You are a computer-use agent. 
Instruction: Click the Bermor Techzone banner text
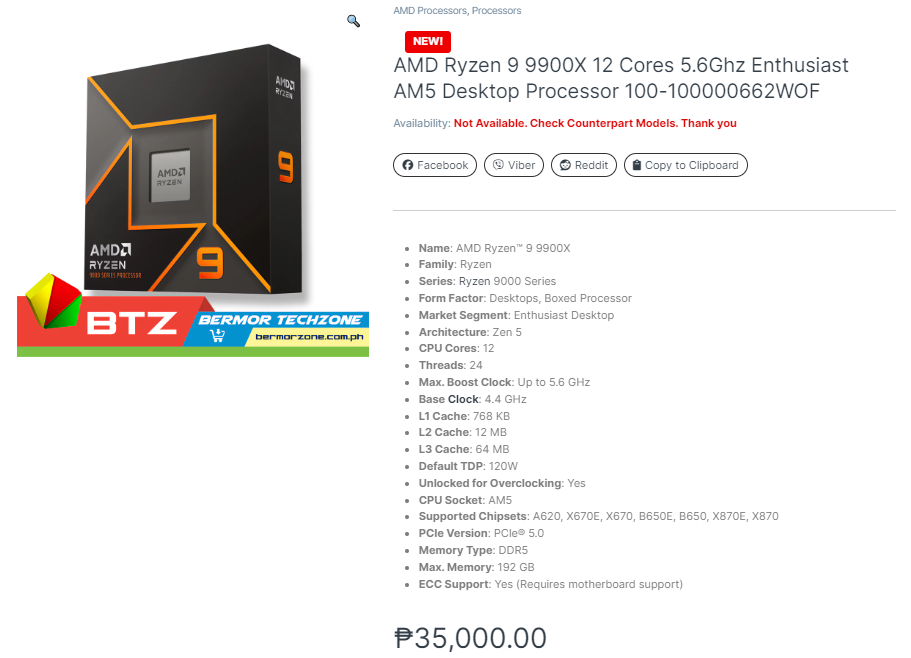[280, 319]
